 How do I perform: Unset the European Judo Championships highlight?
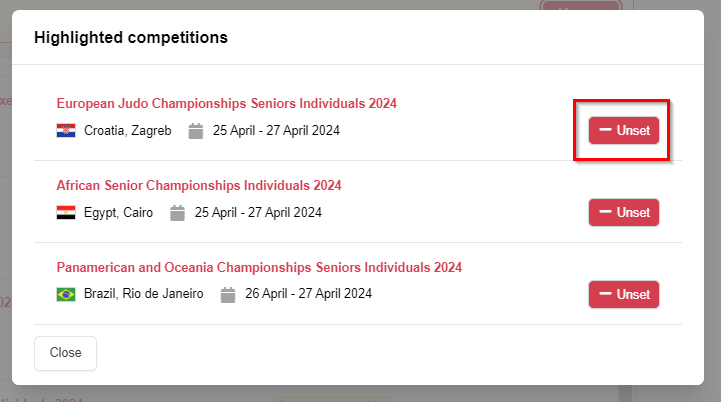point(624,131)
